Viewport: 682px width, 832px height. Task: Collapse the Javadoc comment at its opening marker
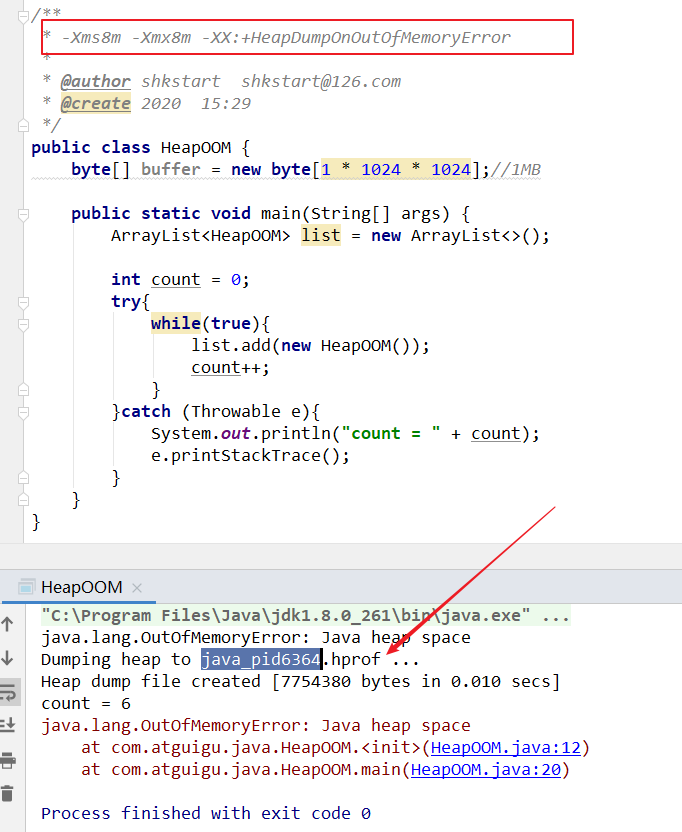(23, 17)
